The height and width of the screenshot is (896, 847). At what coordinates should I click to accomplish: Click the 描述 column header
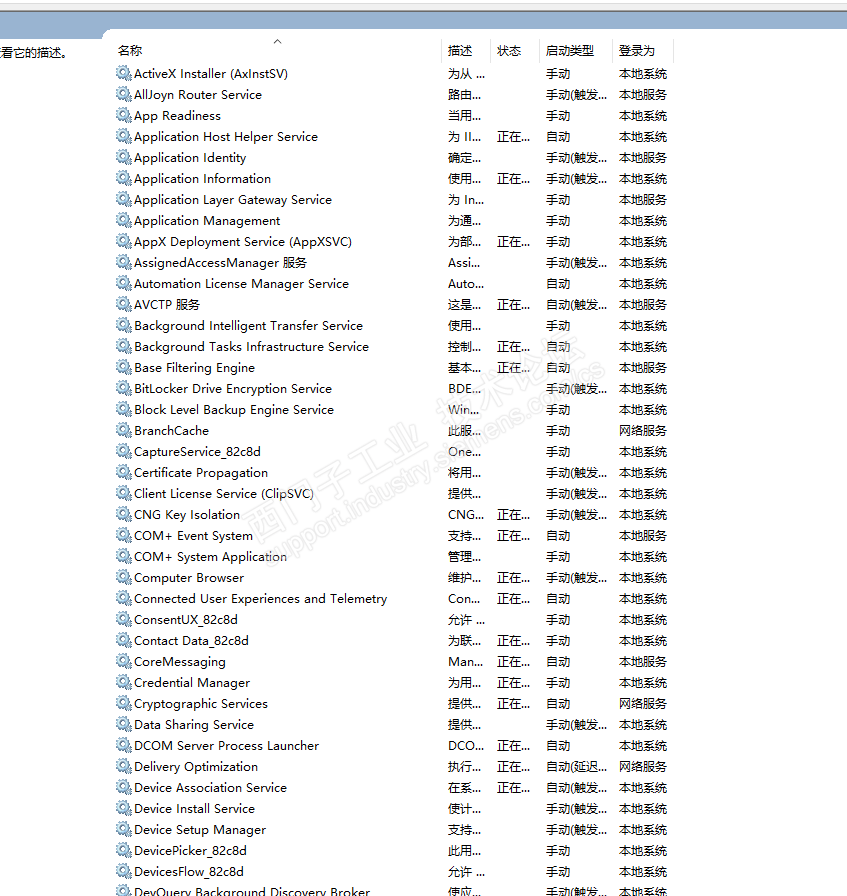(460, 51)
